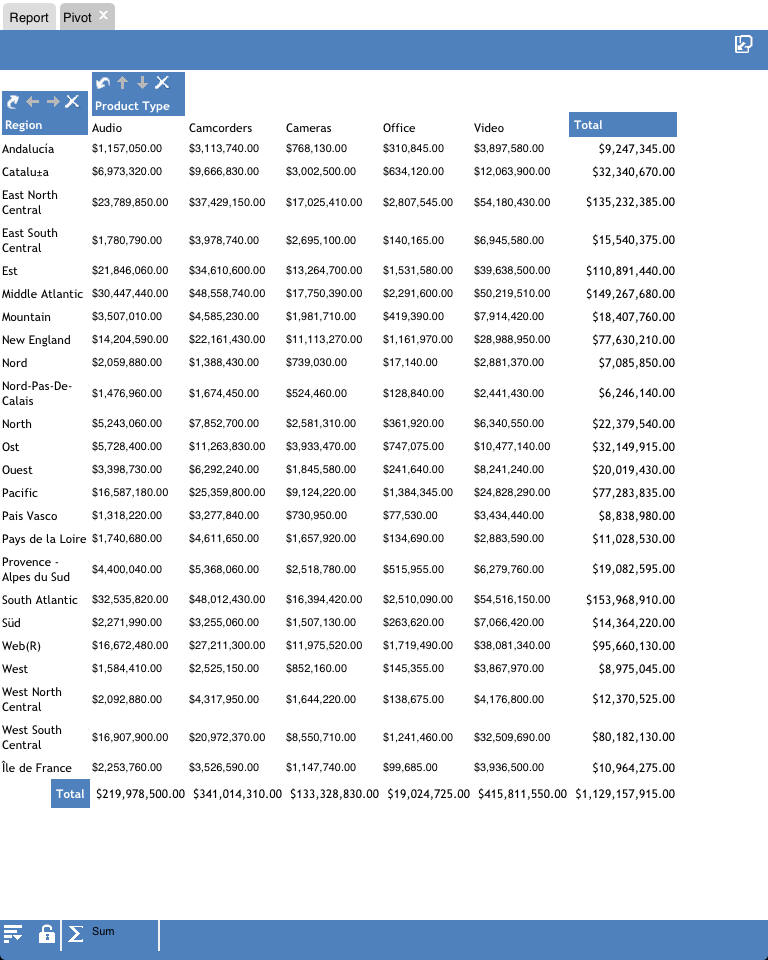
Task: Select the South Atlantic row label
Action: [x=40, y=600]
